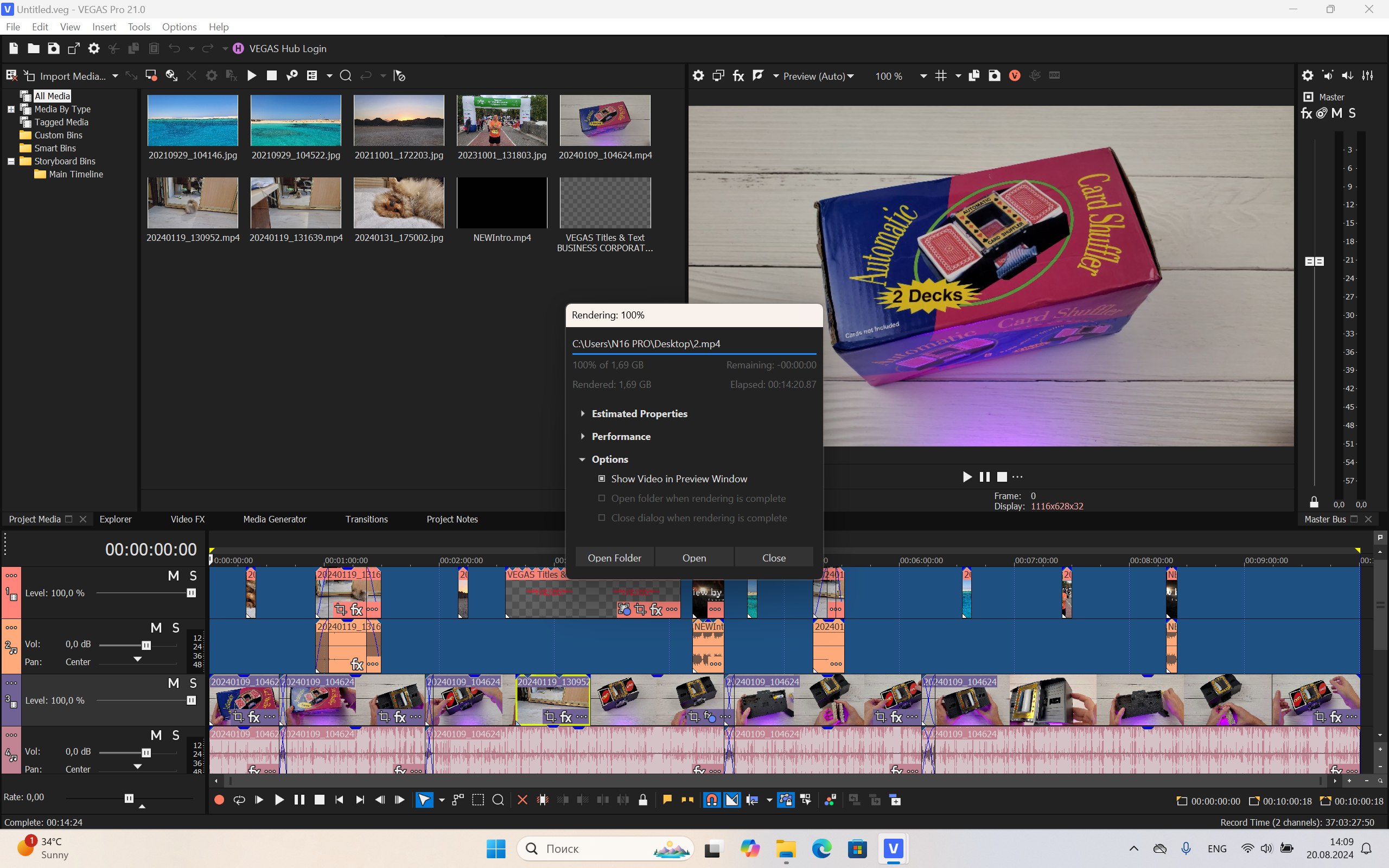Select 20240109_104624.mp4 thumbnail in media bin
Viewport: 1389px width, 868px height.
604,120
